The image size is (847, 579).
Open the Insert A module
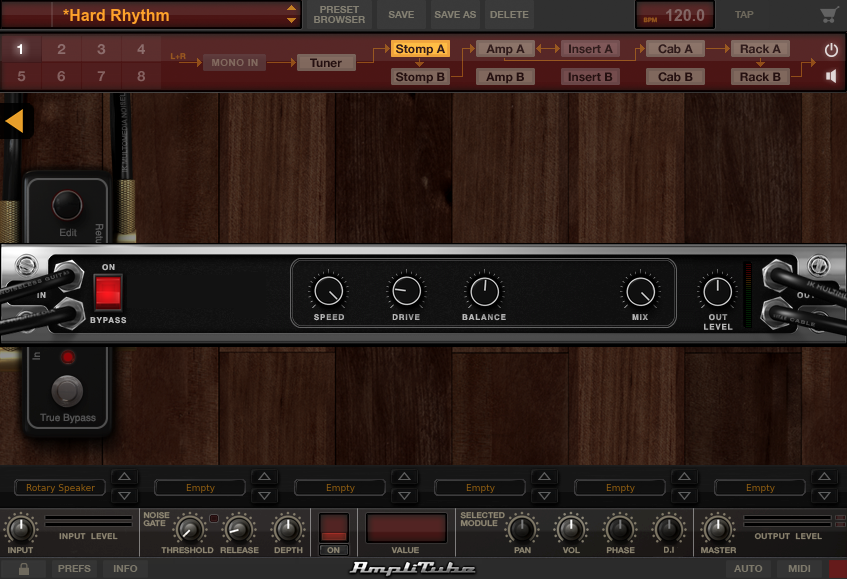(x=590, y=49)
